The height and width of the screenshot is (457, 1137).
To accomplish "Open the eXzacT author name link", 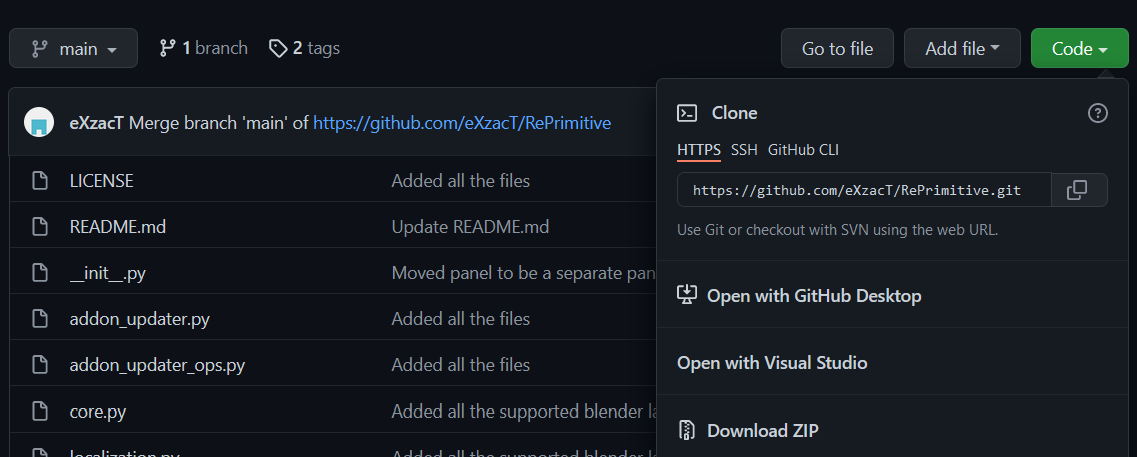I will pos(96,123).
